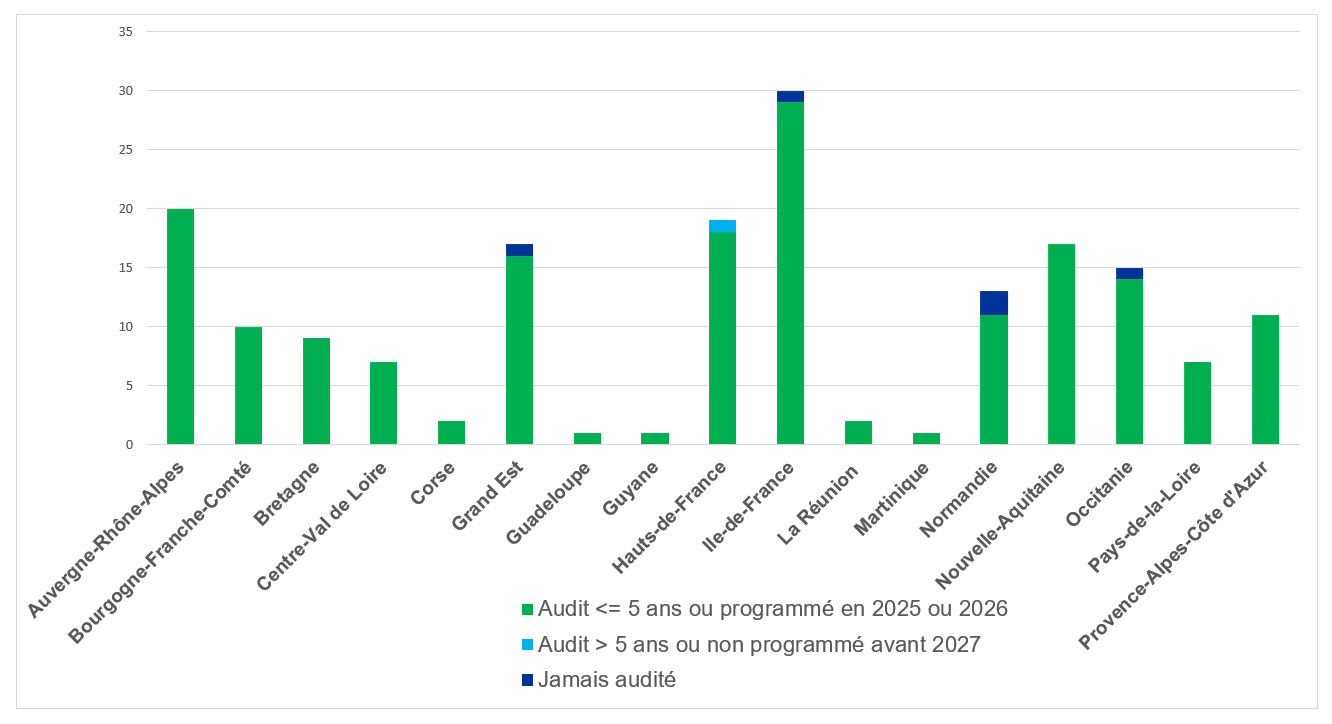
Task: Select the Corse bar
Action: pyautogui.click(x=451, y=433)
